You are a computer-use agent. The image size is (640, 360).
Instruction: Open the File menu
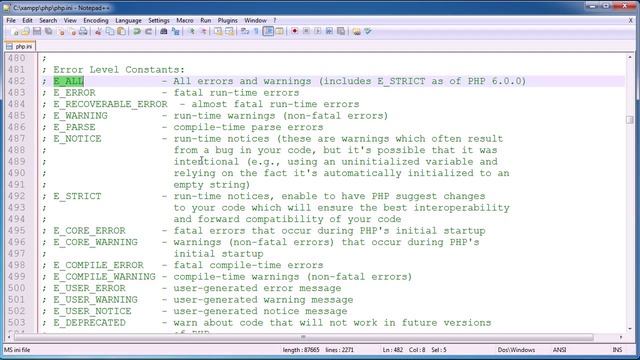pos(11,20)
